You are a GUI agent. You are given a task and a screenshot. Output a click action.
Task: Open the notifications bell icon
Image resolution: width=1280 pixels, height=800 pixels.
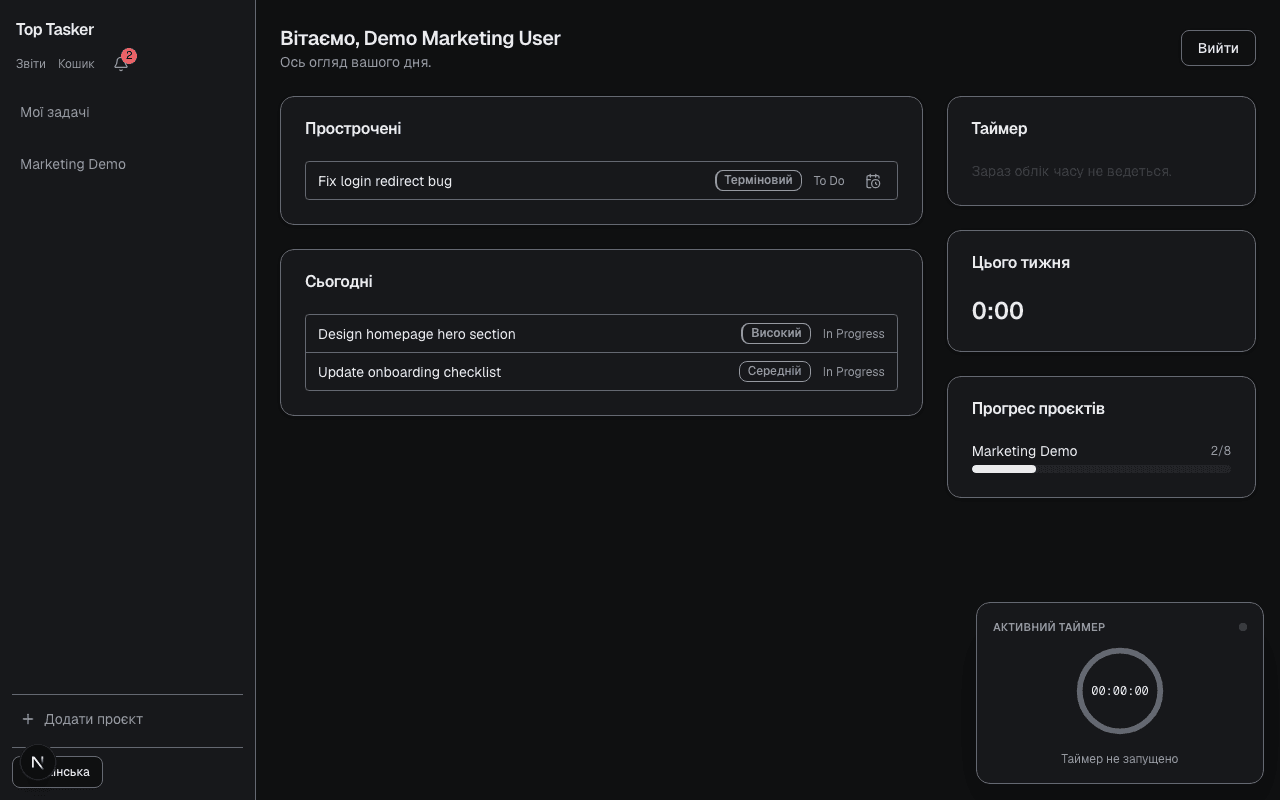click(x=121, y=64)
